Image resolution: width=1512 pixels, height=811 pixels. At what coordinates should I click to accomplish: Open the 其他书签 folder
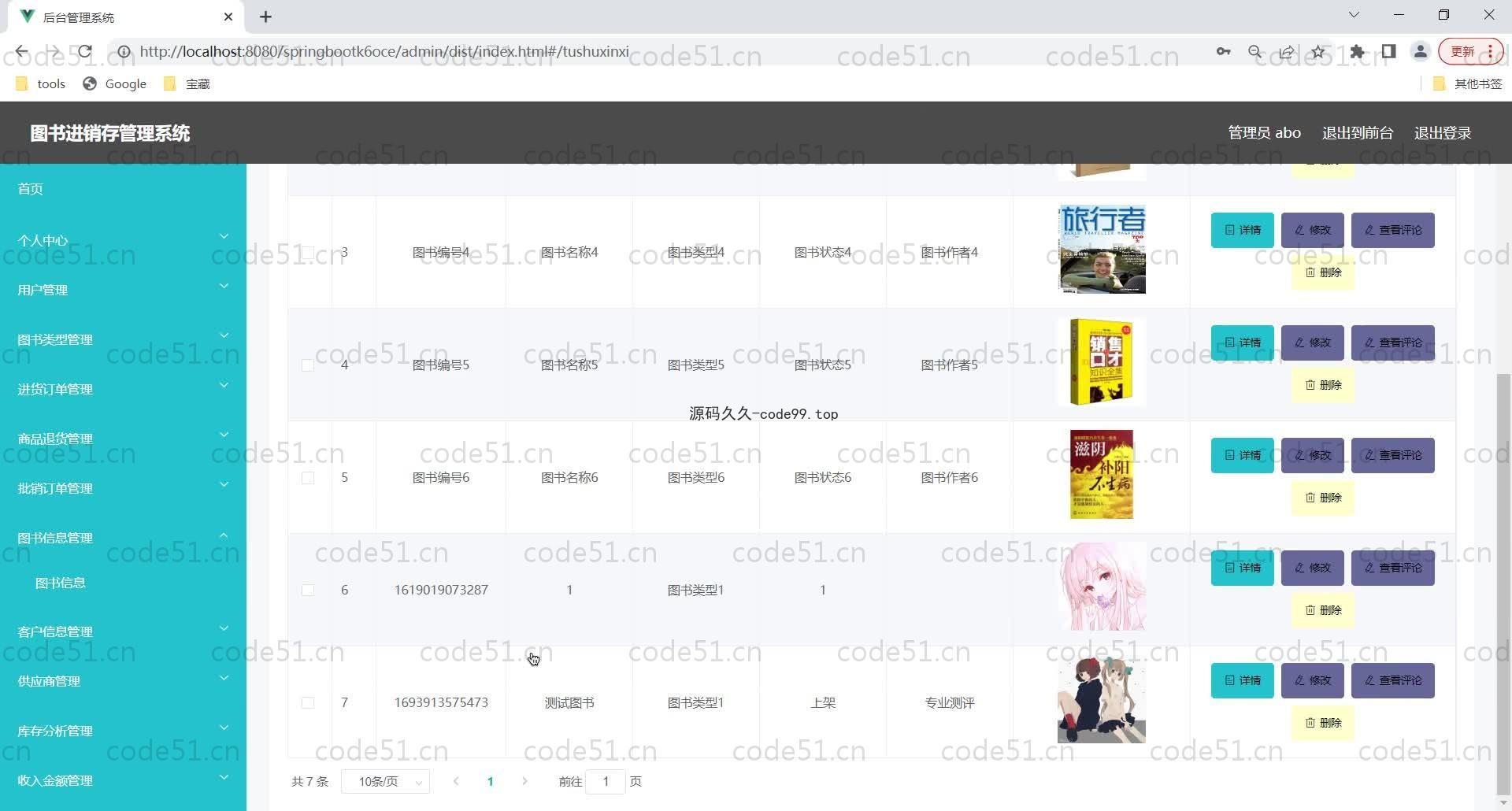coord(1468,83)
